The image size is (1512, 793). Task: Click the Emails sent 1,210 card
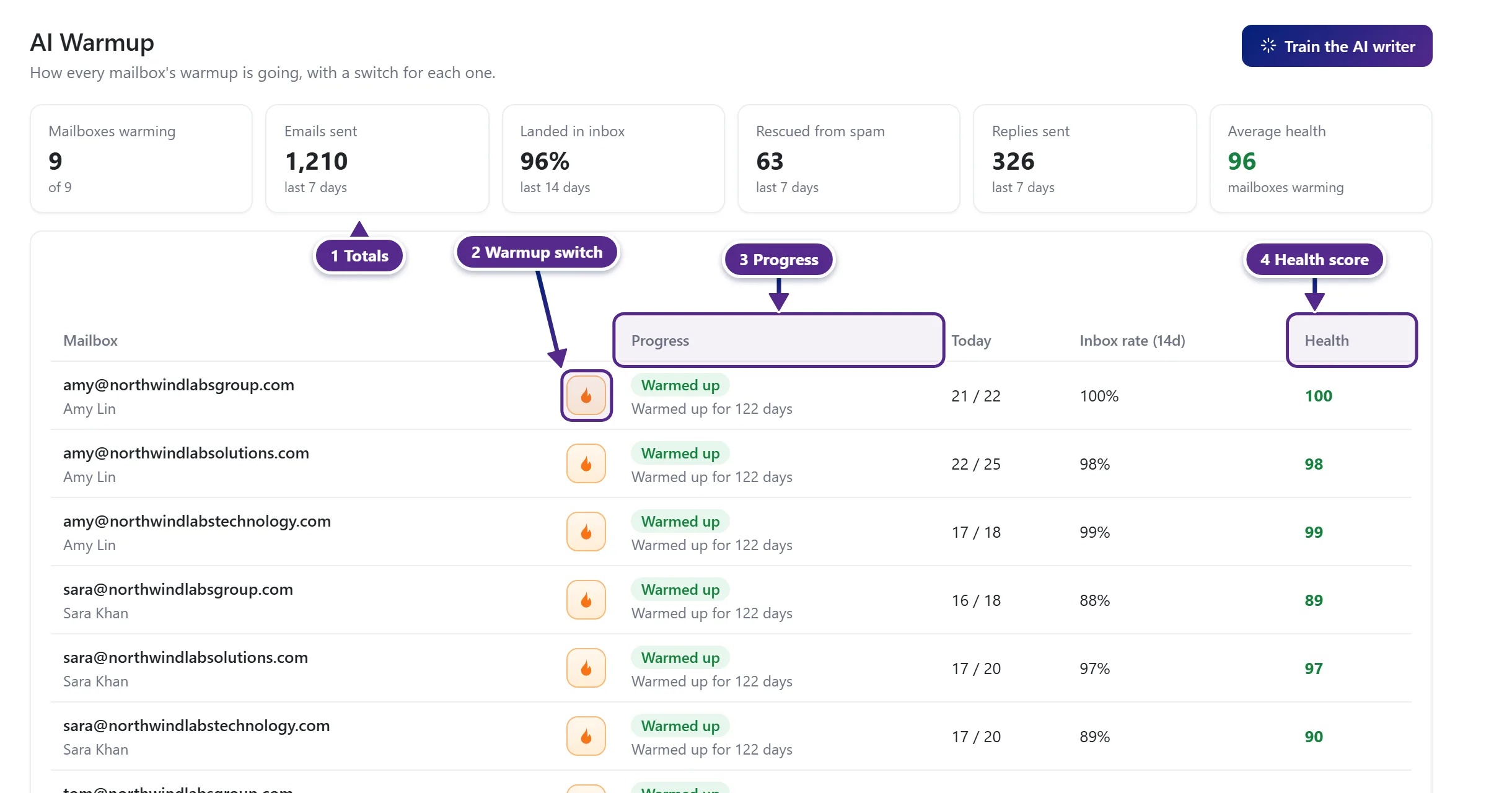pyautogui.click(x=377, y=159)
